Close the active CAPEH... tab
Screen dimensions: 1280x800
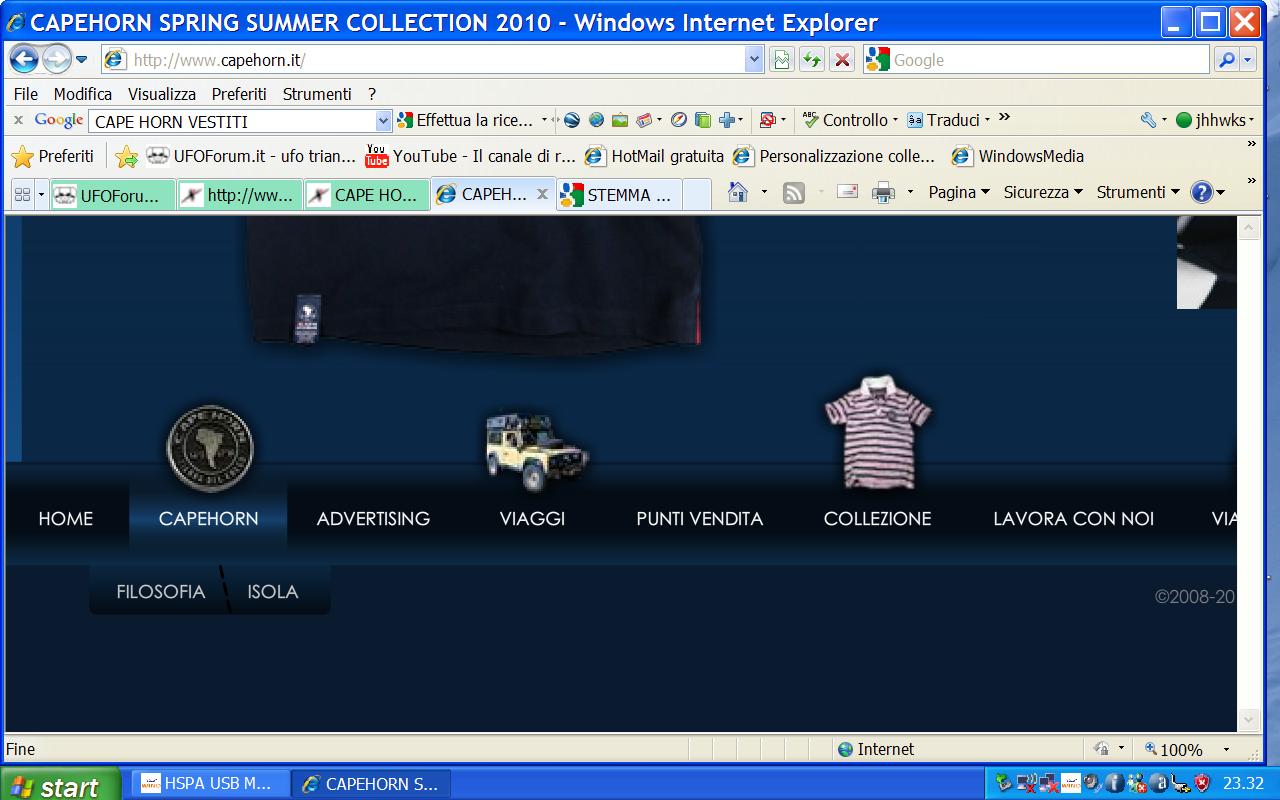click(542, 194)
